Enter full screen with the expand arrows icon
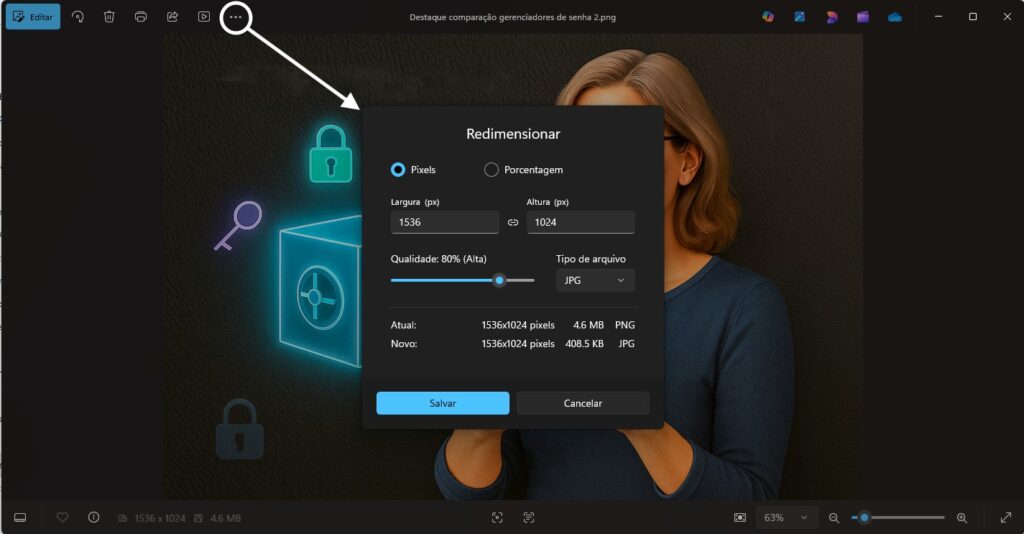 point(1006,518)
